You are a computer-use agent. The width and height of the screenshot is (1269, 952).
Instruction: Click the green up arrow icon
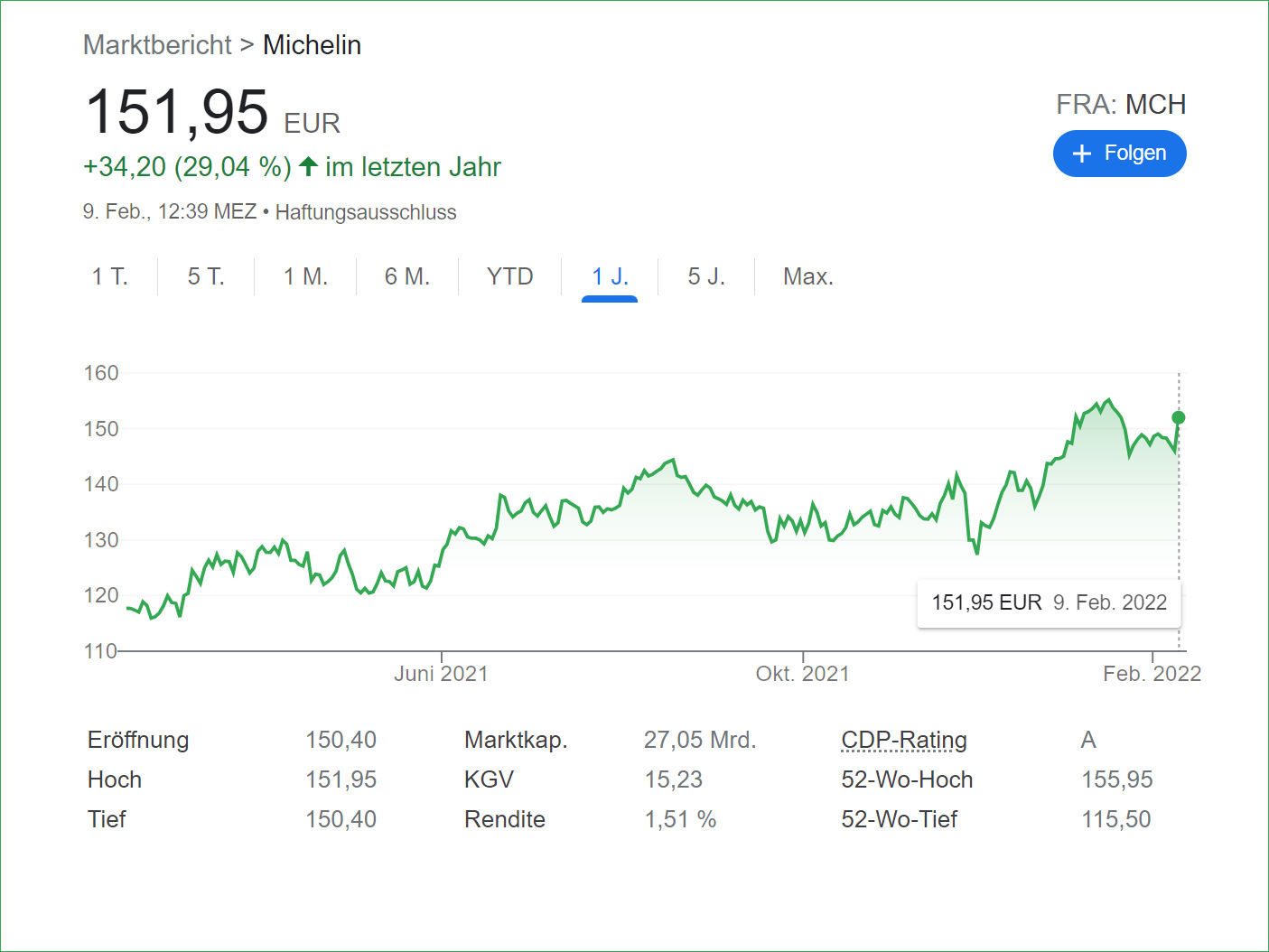coord(308,166)
